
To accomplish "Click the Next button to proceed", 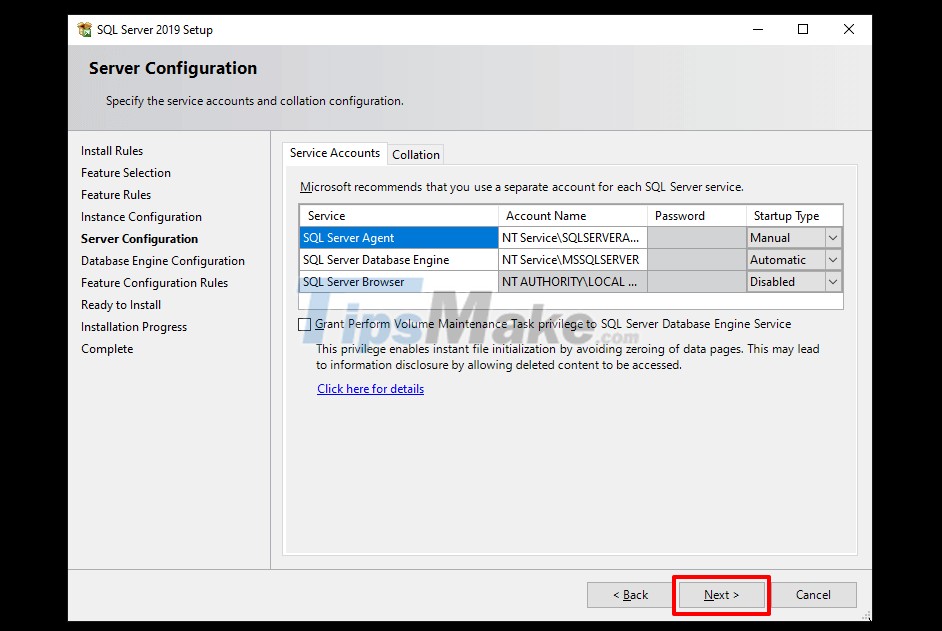I will [x=721, y=594].
